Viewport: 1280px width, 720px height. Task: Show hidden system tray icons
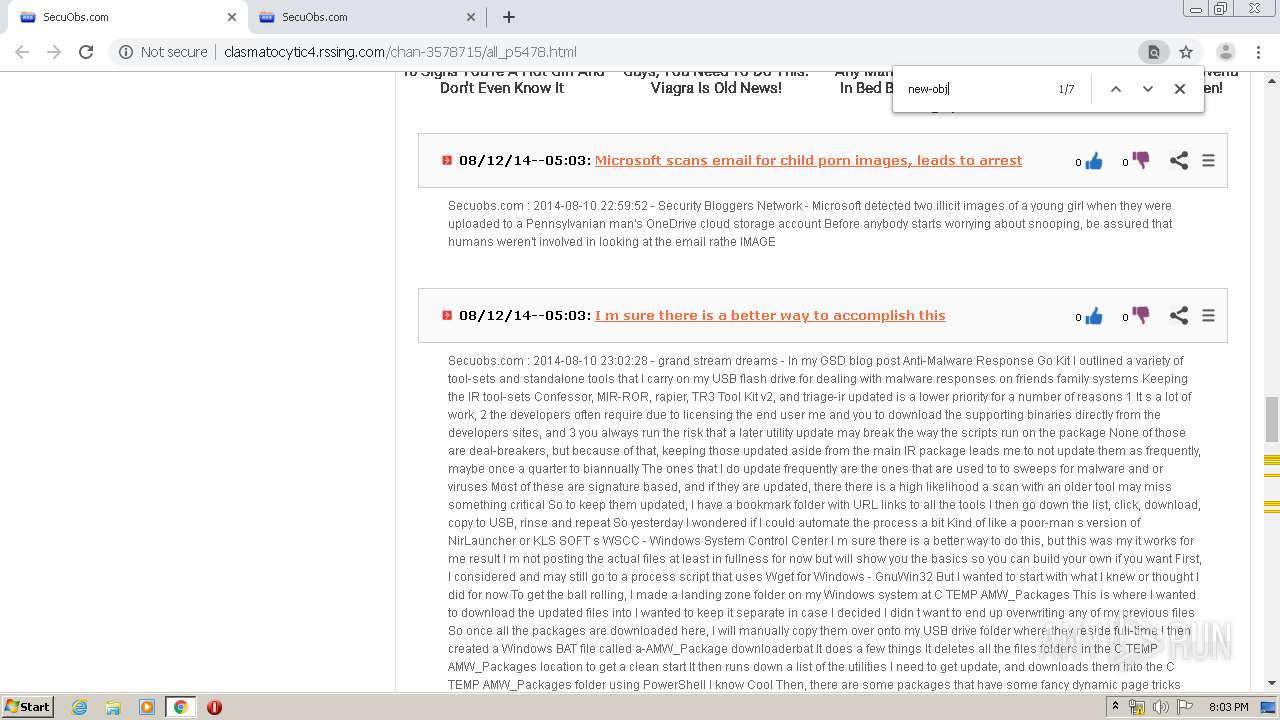click(1115, 707)
